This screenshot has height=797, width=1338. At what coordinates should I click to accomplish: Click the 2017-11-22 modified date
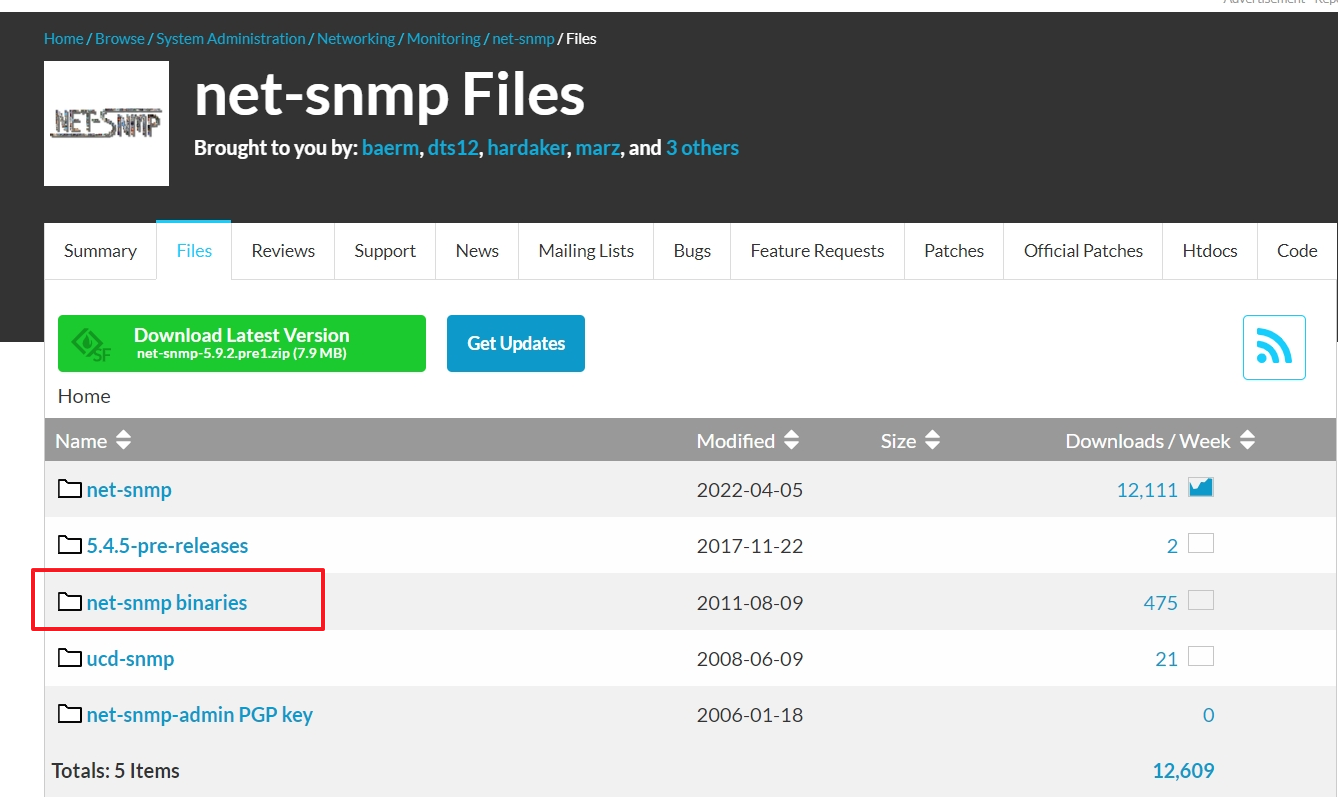tap(750, 546)
